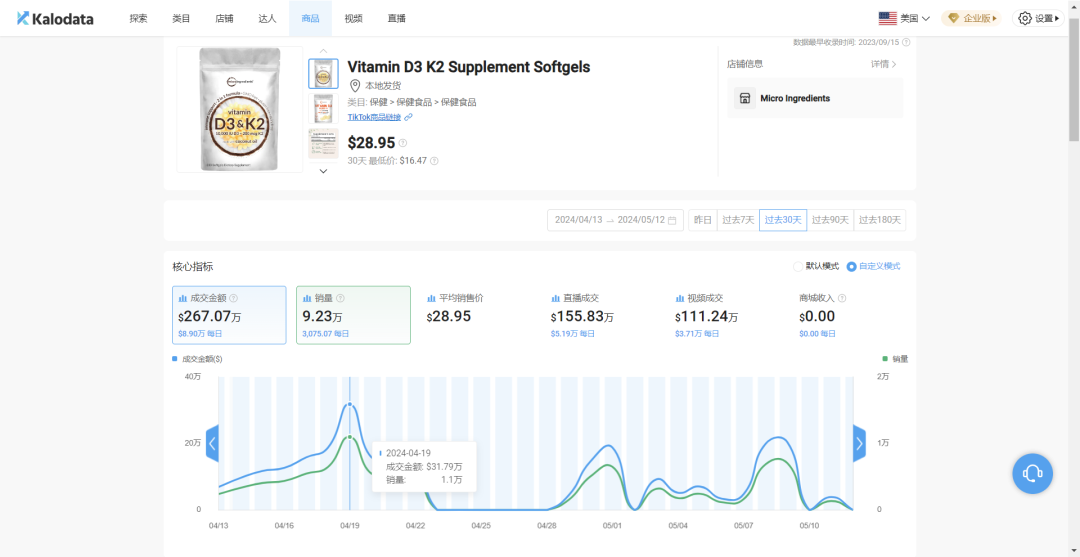Click help icon beside 成交金额
The image size is (1080, 557).
[233, 298]
